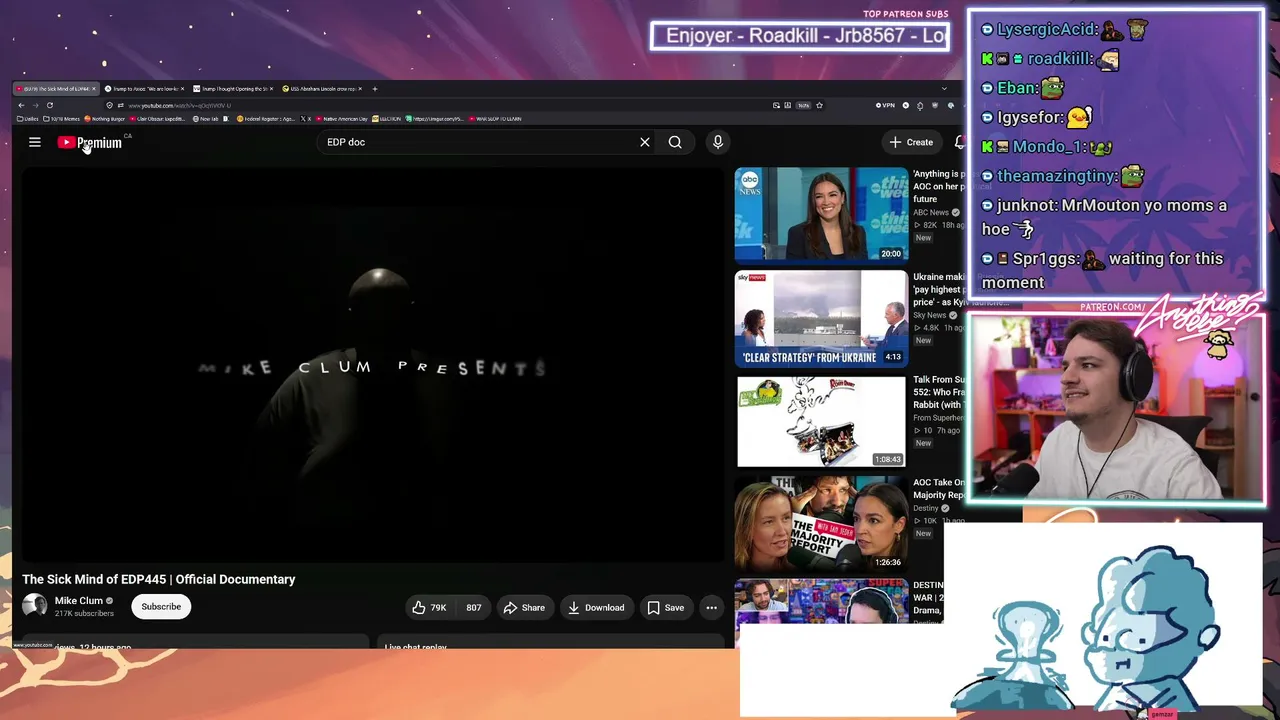Go to YouTube Premium home logo
The width and height of the screenshot is (1280, 720).
tap(90, 142)
